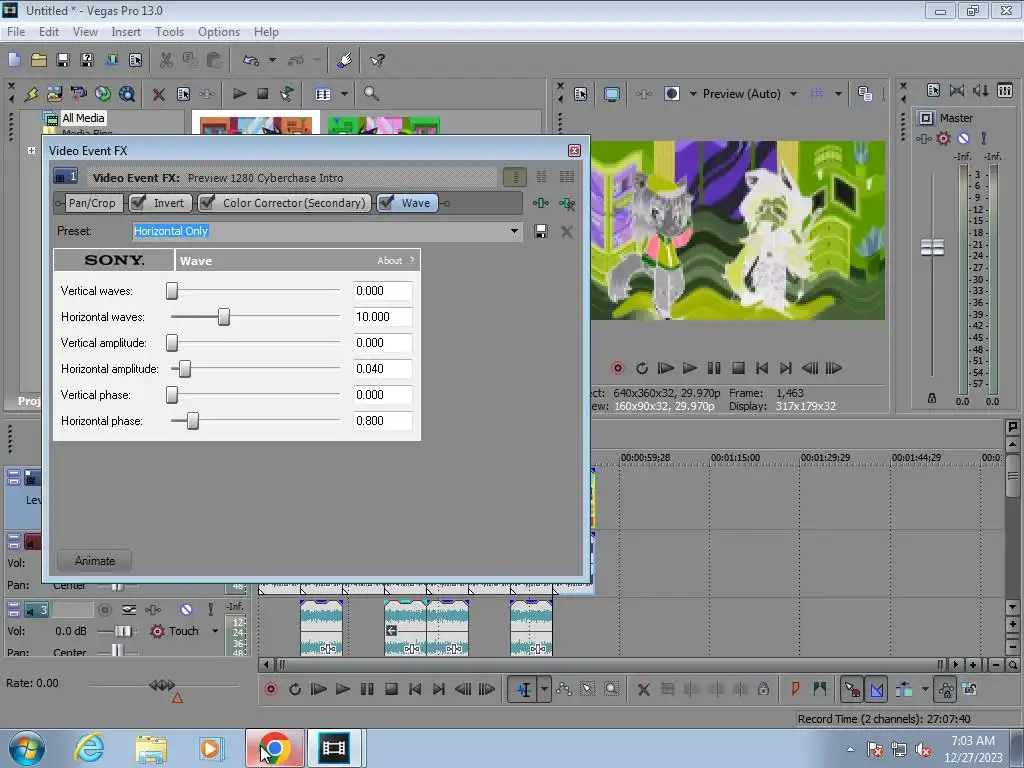Expand the Project Media tree plus node

31,150
